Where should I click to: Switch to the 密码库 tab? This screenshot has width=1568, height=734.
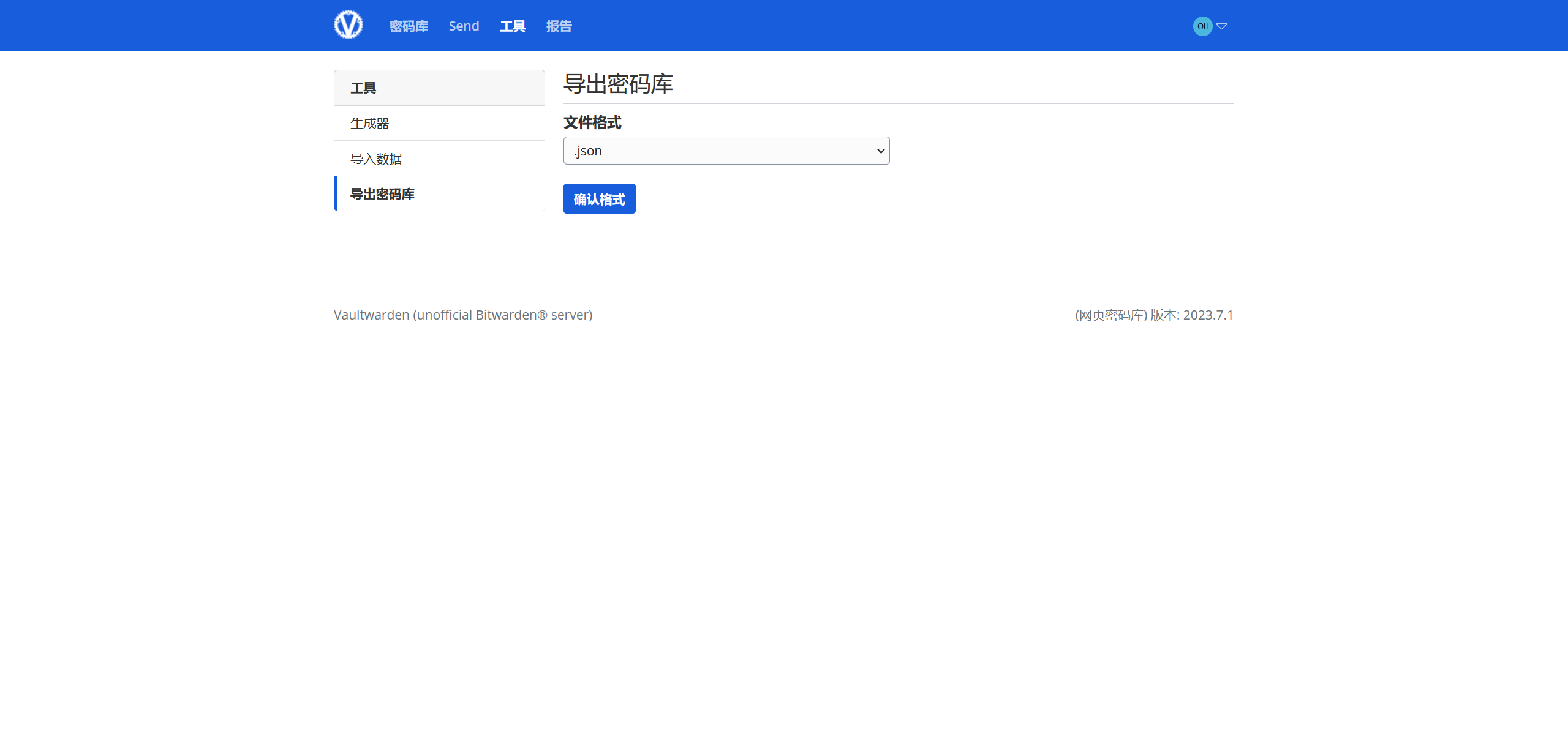[x=408, y=26]
